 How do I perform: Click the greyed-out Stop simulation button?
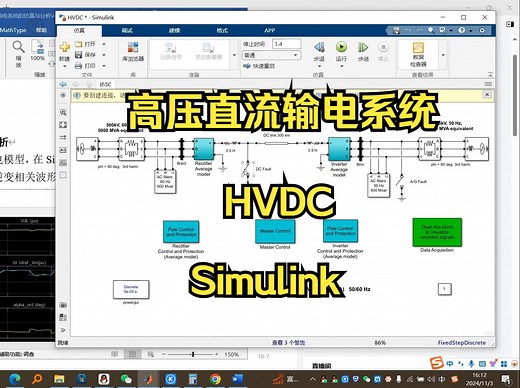383,47
